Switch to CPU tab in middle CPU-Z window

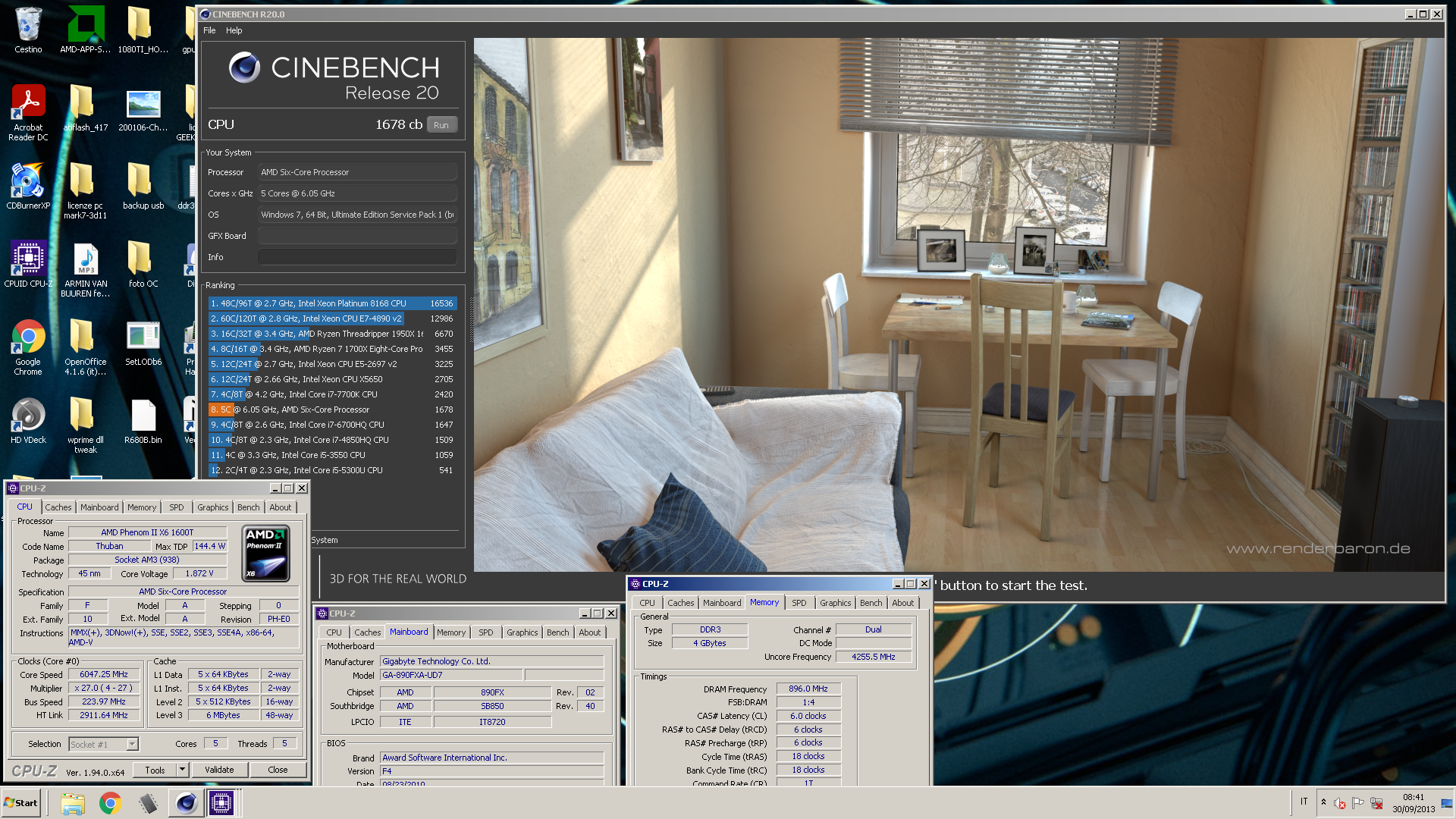point(334,632)
